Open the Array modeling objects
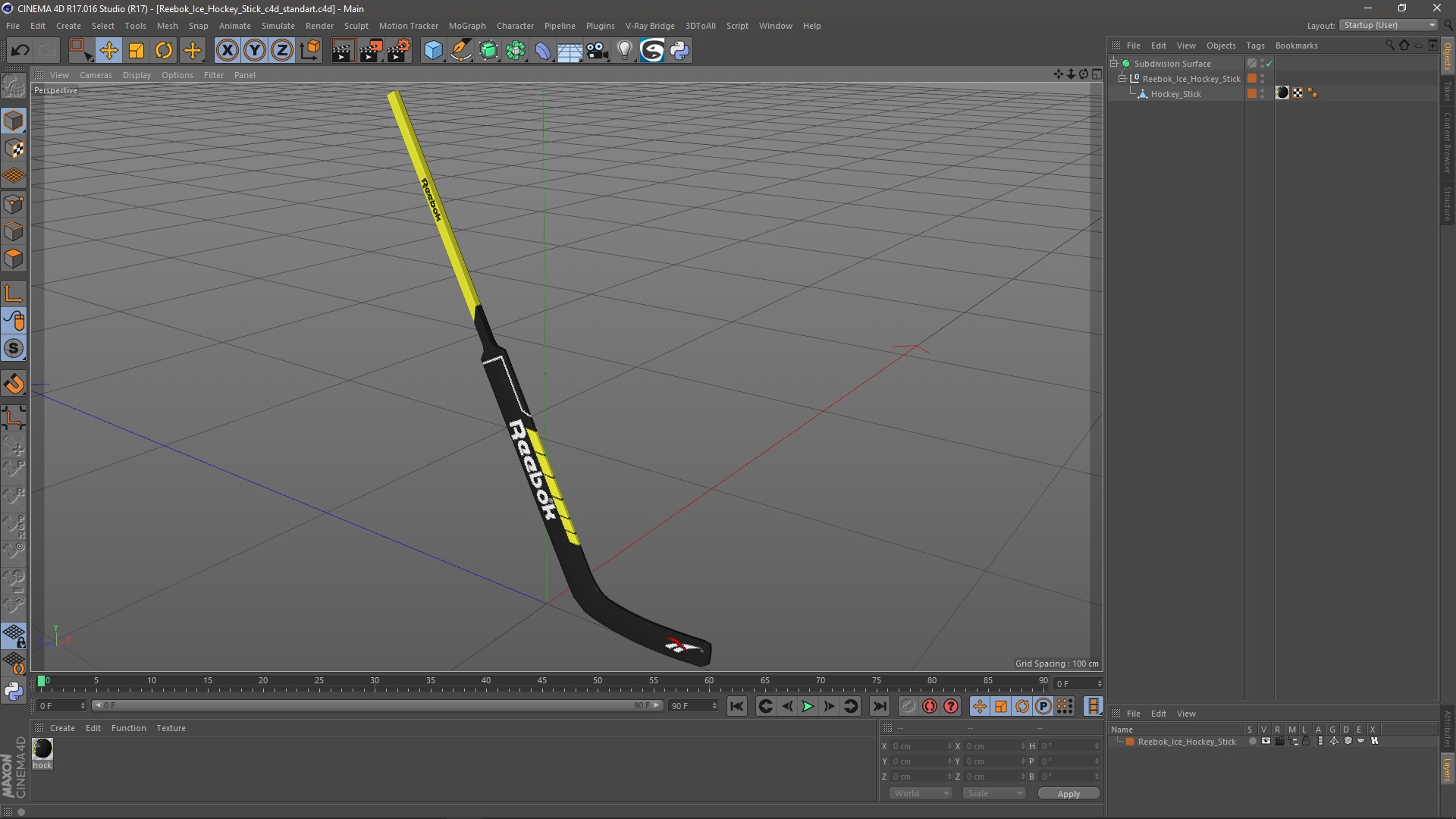The image size is (1456, 819). coord(516,51)
